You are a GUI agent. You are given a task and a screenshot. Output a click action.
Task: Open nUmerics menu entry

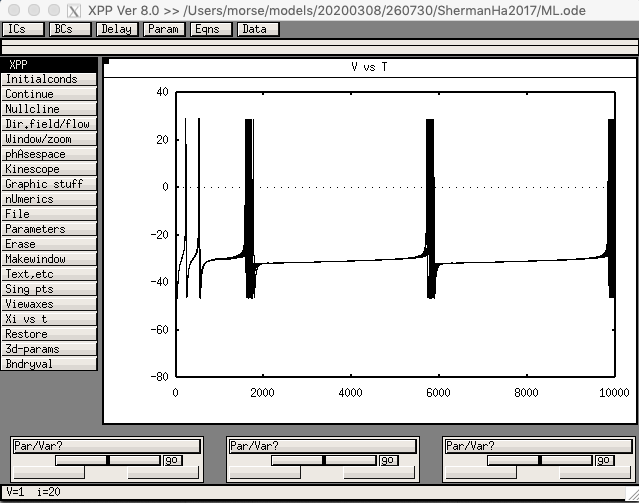49,199
